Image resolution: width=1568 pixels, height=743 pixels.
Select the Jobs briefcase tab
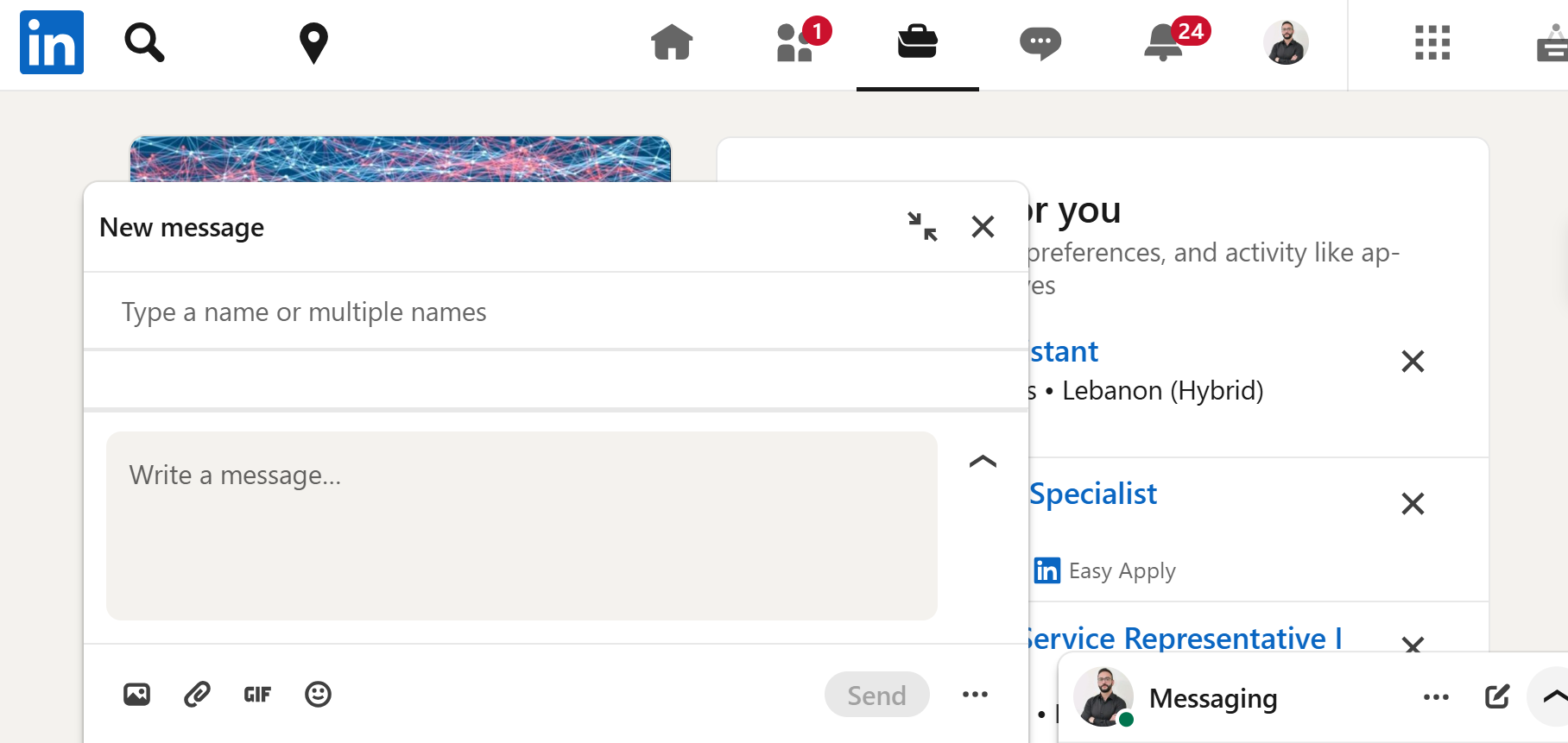pos(917,42)
